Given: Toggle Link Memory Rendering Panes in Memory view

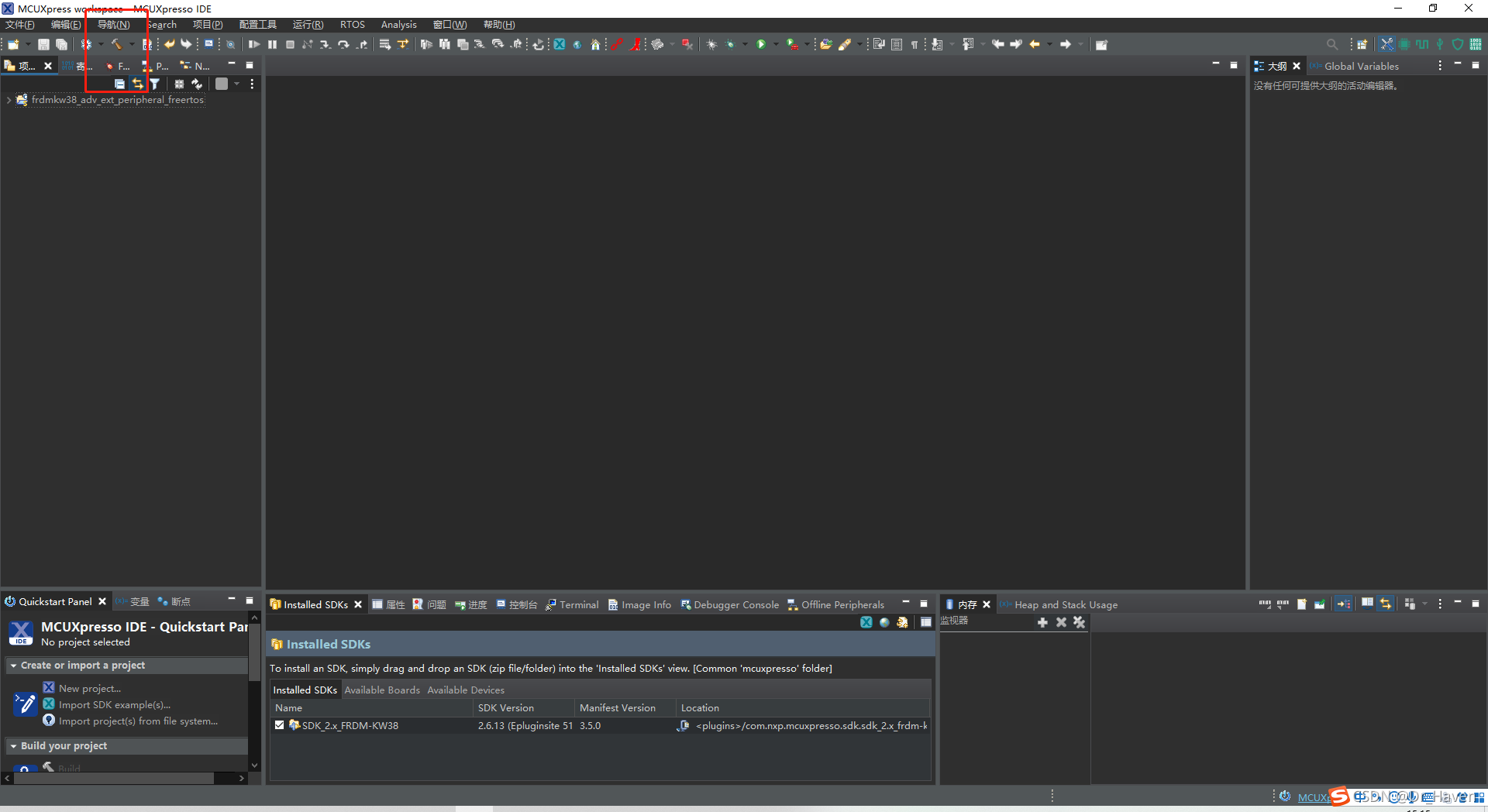Looking at the screenshot, I should 1386,604.
